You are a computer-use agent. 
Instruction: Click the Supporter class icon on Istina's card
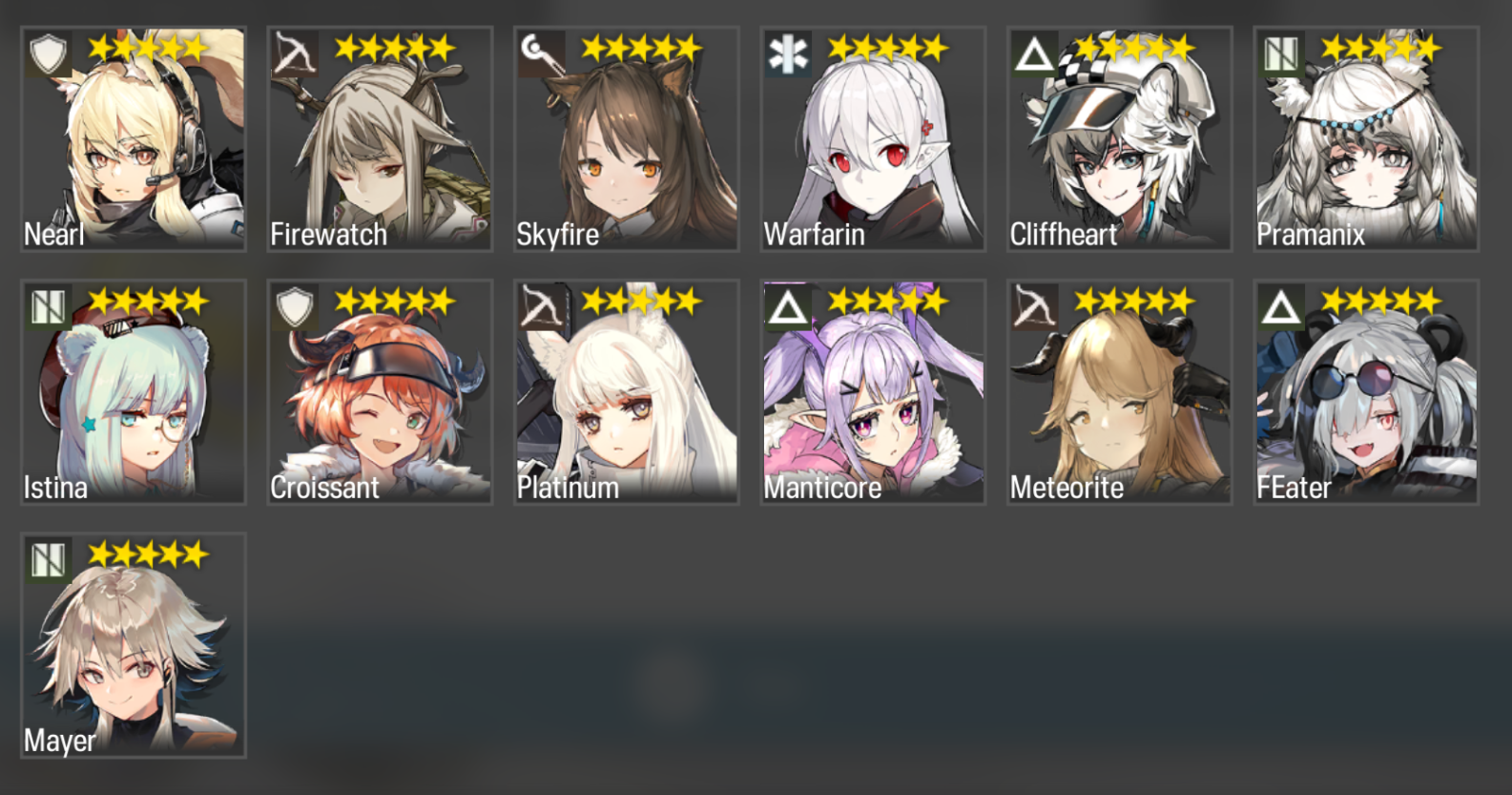coord(48,307)
